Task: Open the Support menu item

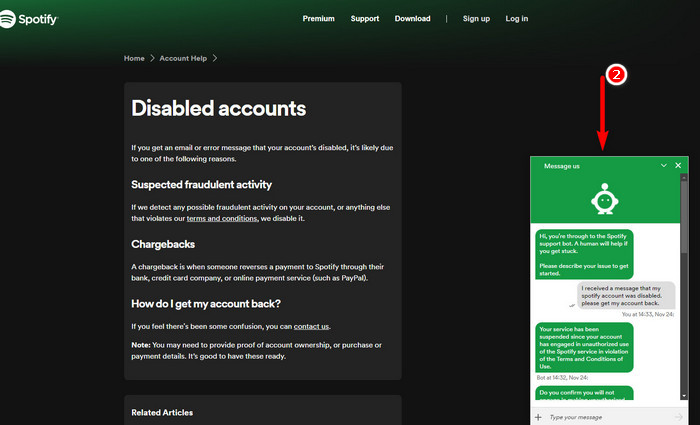Action: point(365,19)
